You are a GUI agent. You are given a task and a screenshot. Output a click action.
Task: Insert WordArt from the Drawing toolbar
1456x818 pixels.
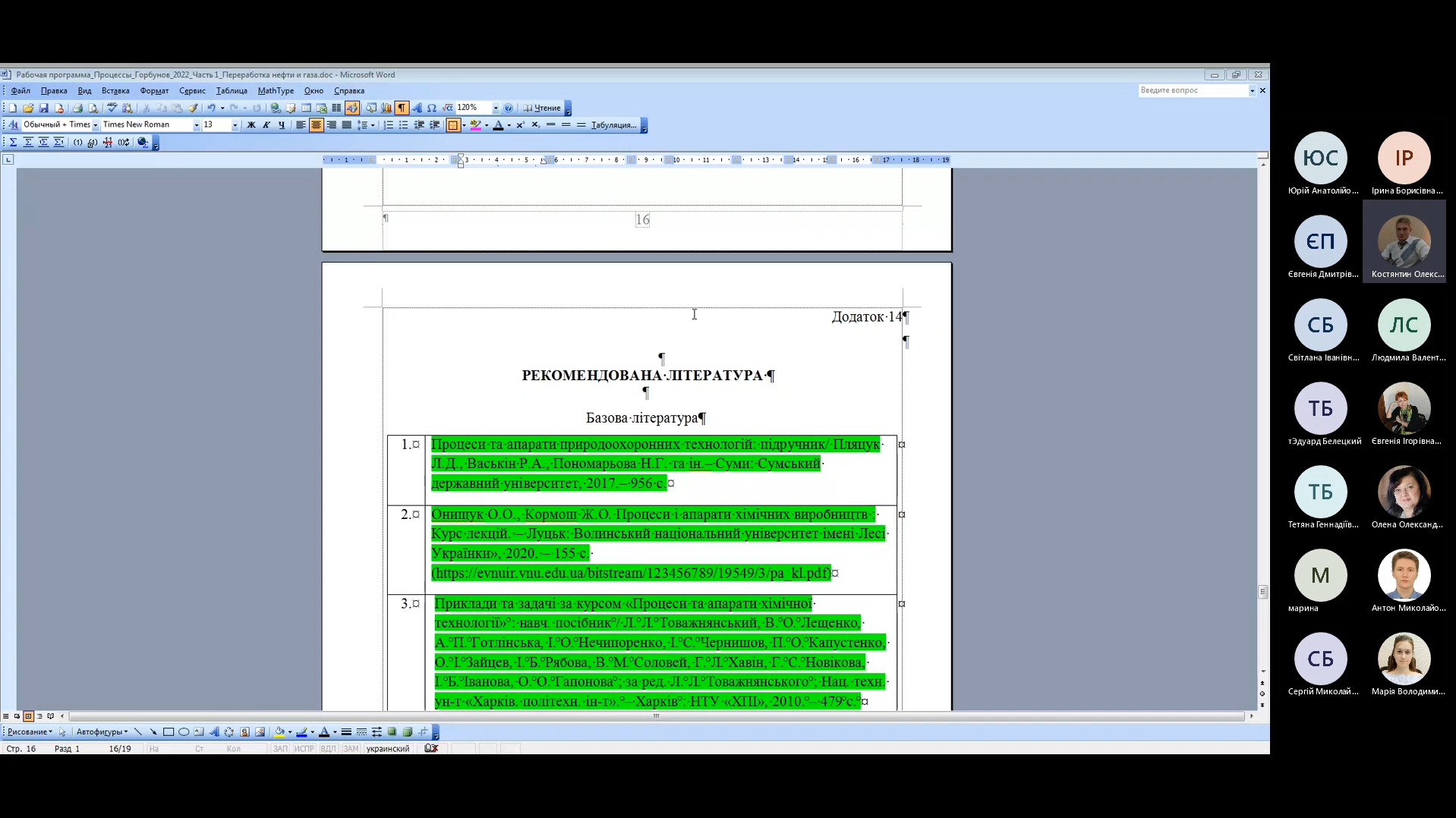[x=214, y=732]
